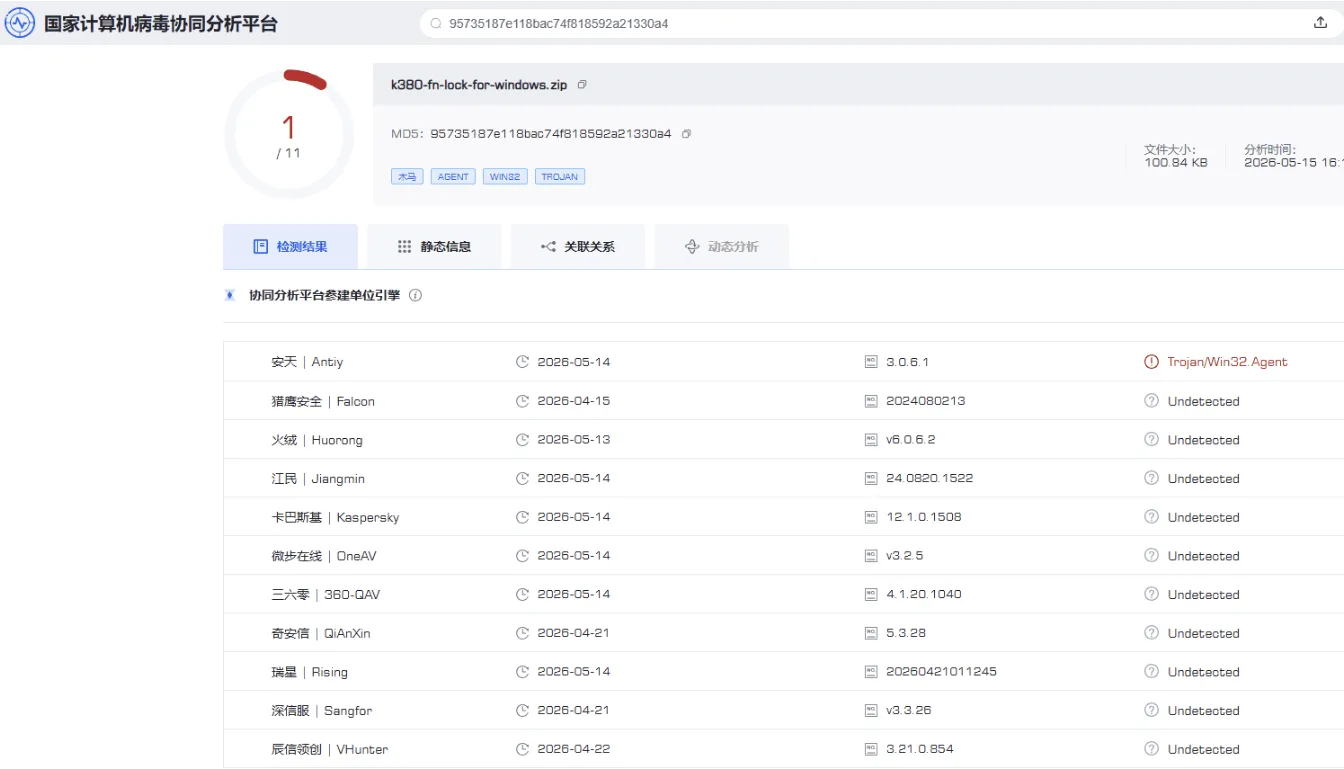Click the clock icon in the QiAnXin row
The width and height of the screenshot is (1344, 769).
[x=522, y=633]
